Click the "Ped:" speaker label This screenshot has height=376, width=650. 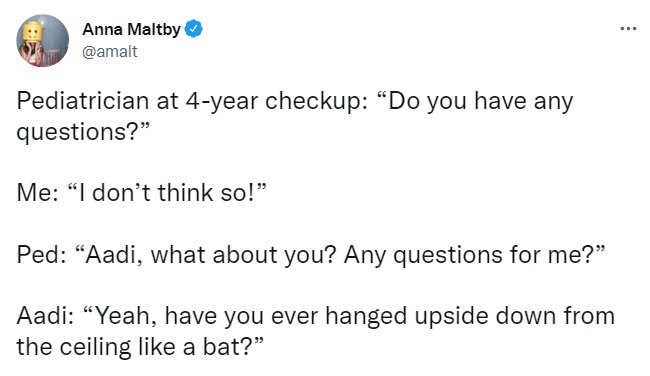41,255
